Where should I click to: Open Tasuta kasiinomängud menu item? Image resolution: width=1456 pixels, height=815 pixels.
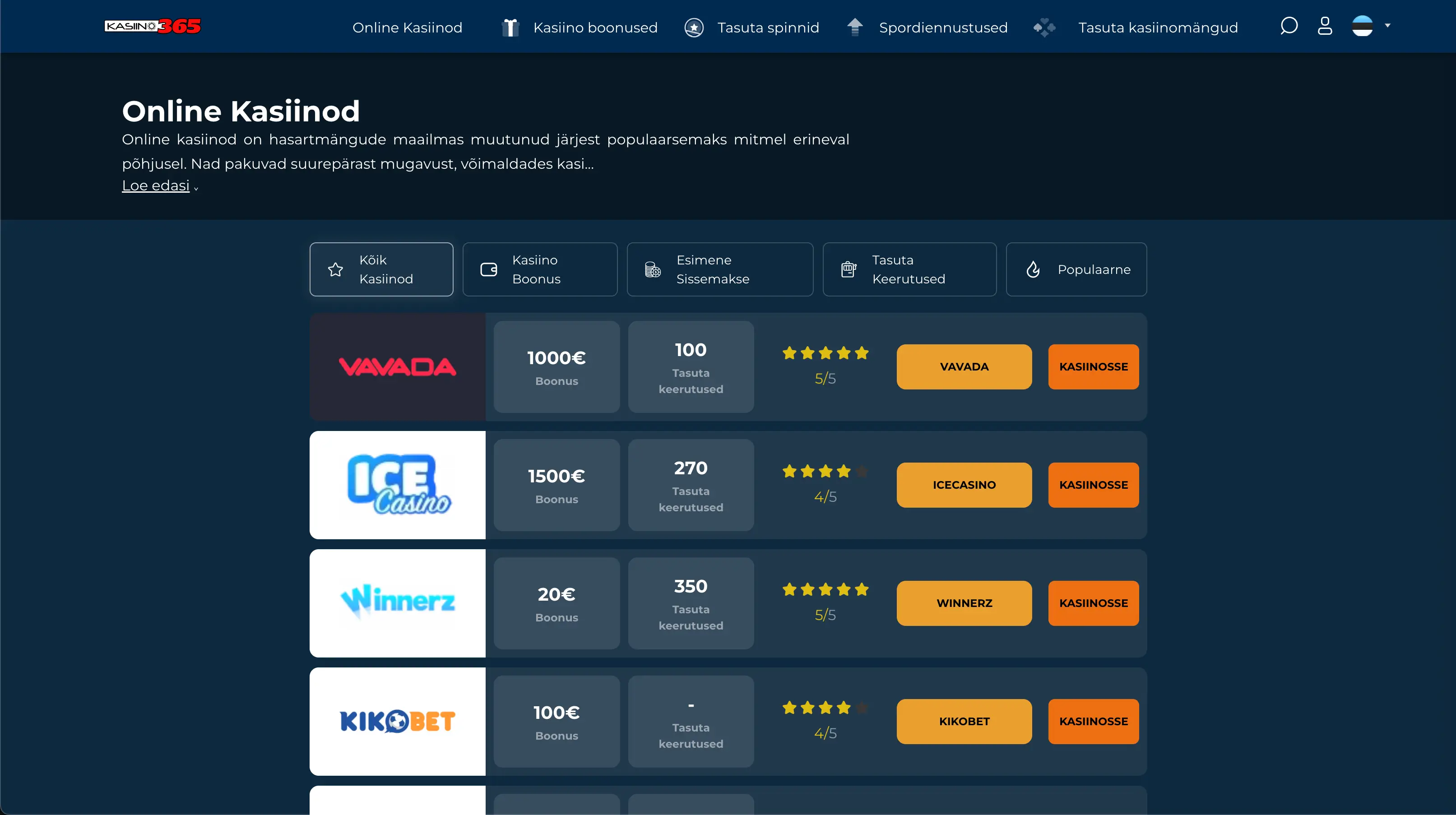pos(1158,27)
